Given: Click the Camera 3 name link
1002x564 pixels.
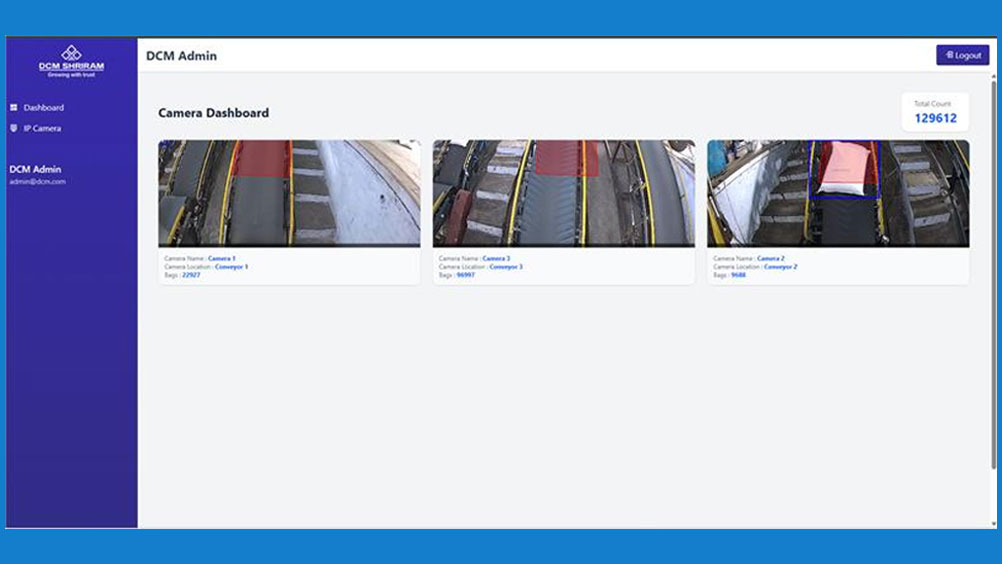Looking at the screenshot, I should 496,259.
